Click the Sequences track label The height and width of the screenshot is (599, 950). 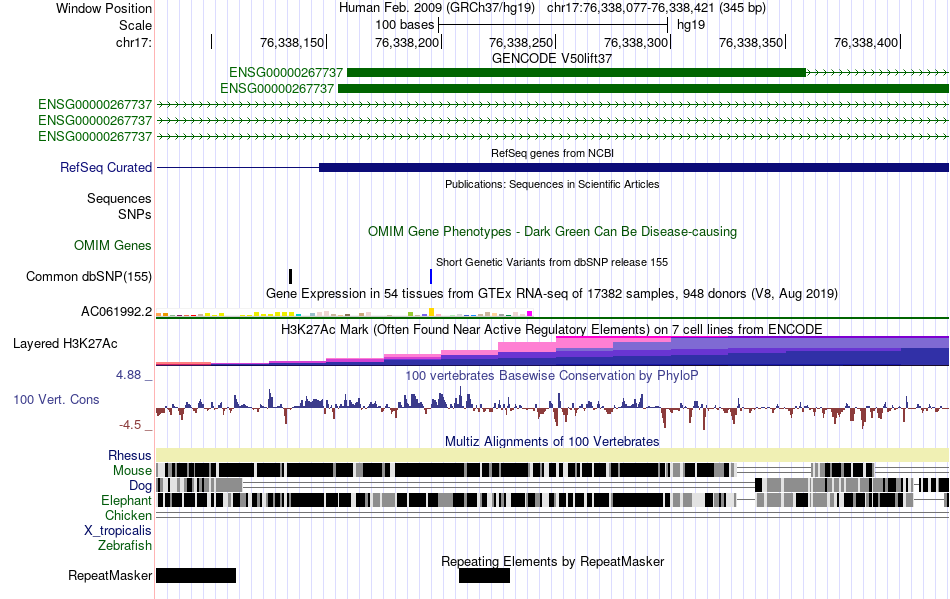119,199
